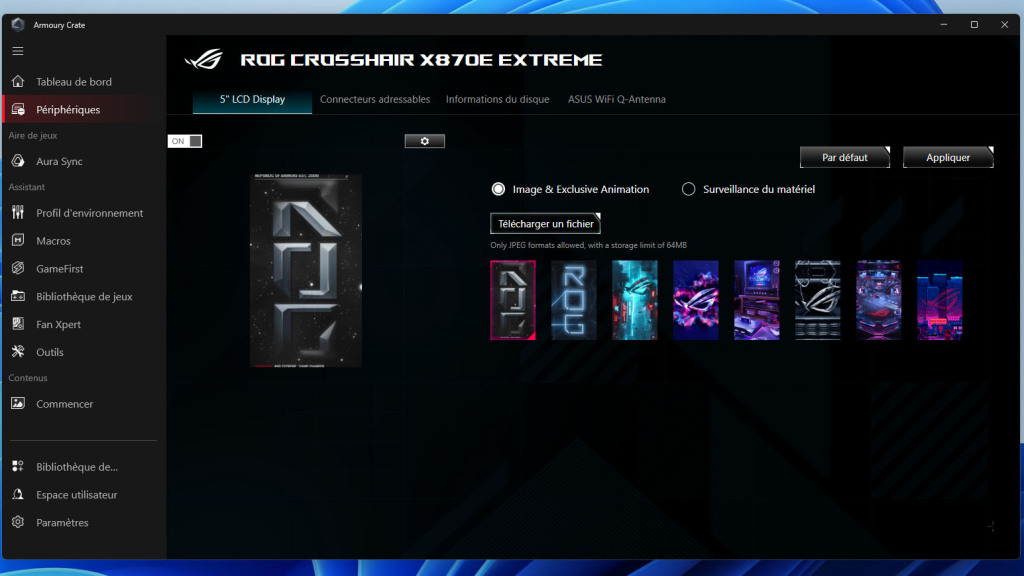Click the Paramètres gear icon
Screen dimensions: 1024x576
pyautogui.click(x=18, y=522)
